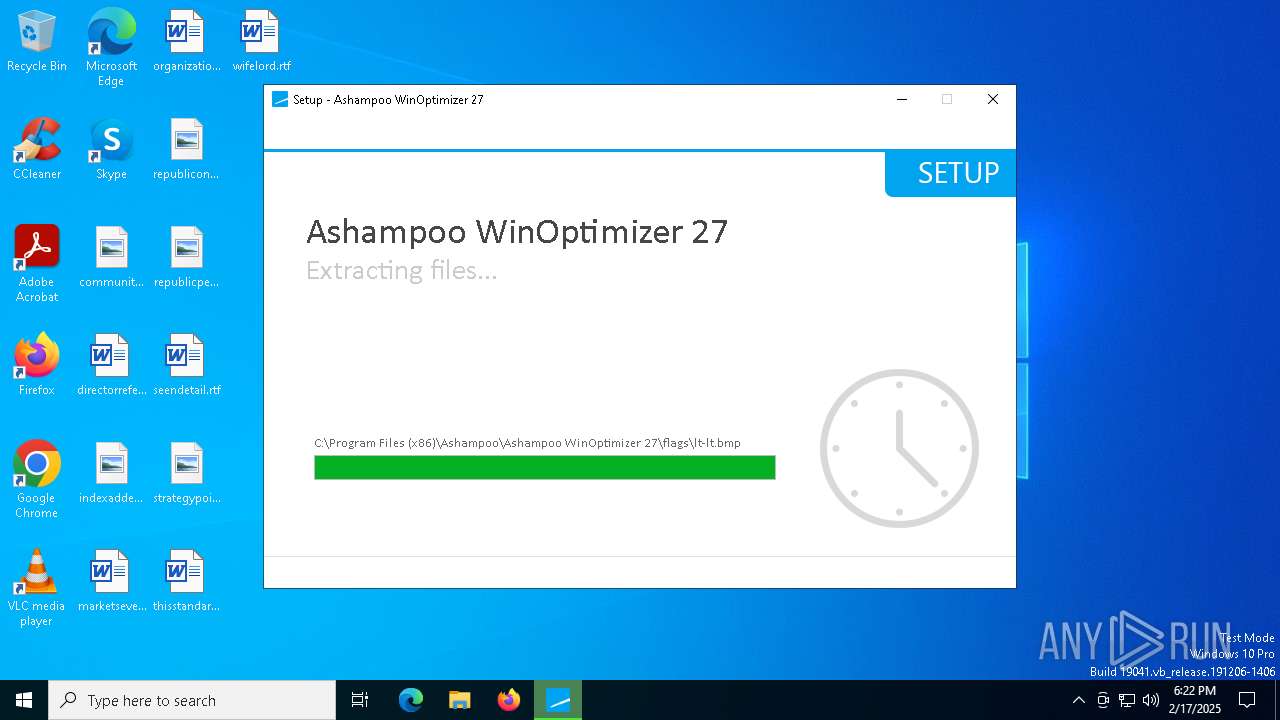Open the Skype desktop shortcut
1280x720 pixels.
(111, 149)
